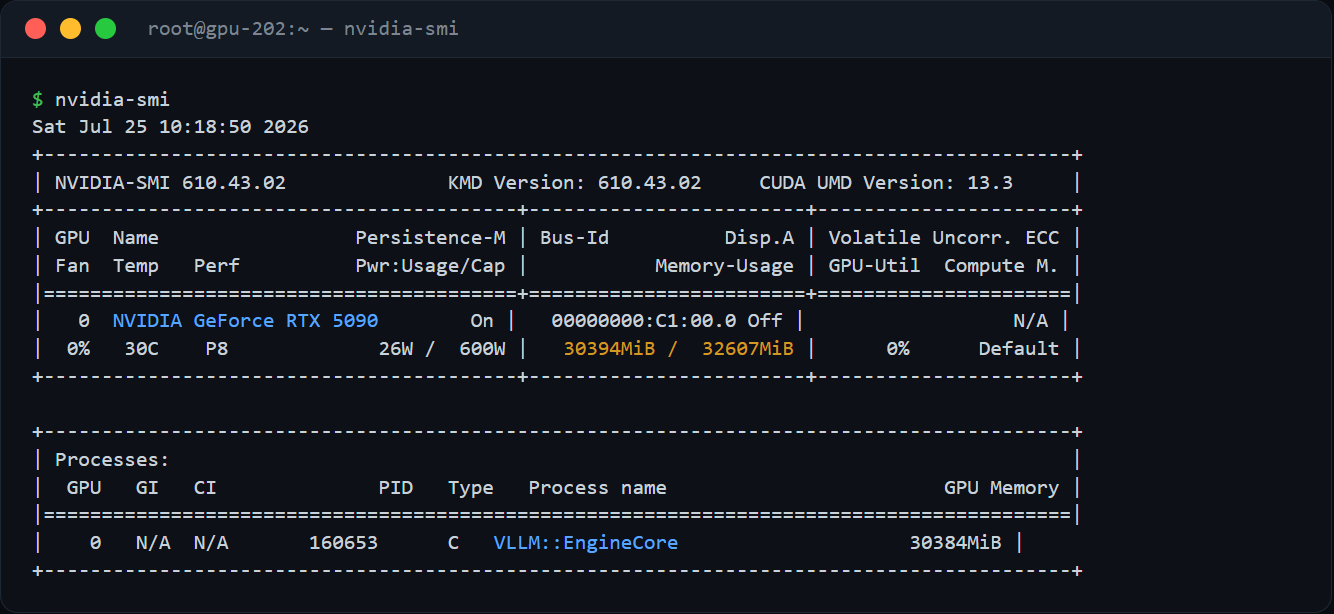The image size is (1334, 614).
Task: Click the Processes: section label
Action: 112,460
